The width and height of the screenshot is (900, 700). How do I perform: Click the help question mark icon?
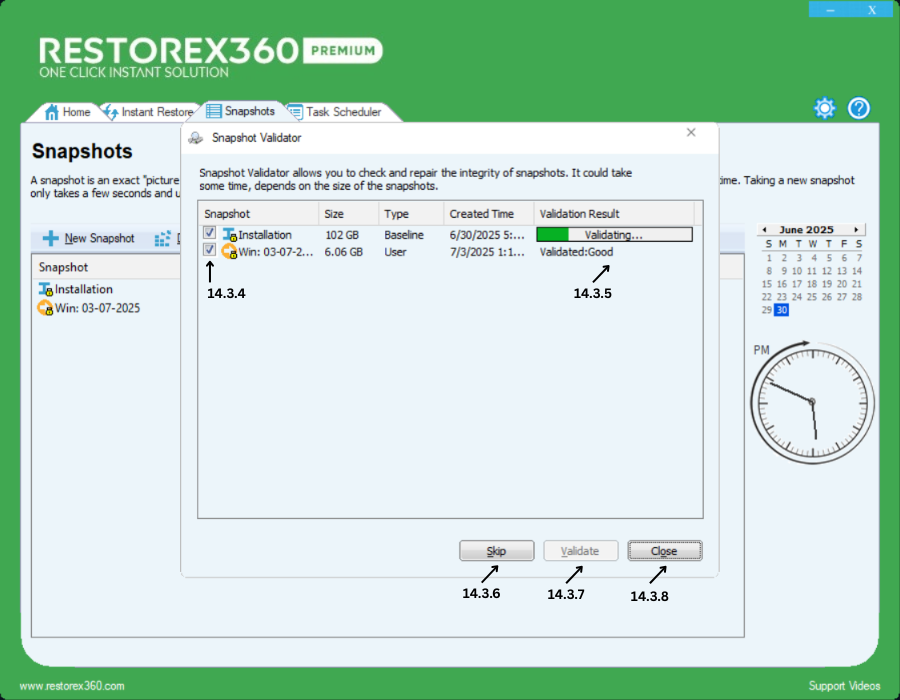pos(859,108)
